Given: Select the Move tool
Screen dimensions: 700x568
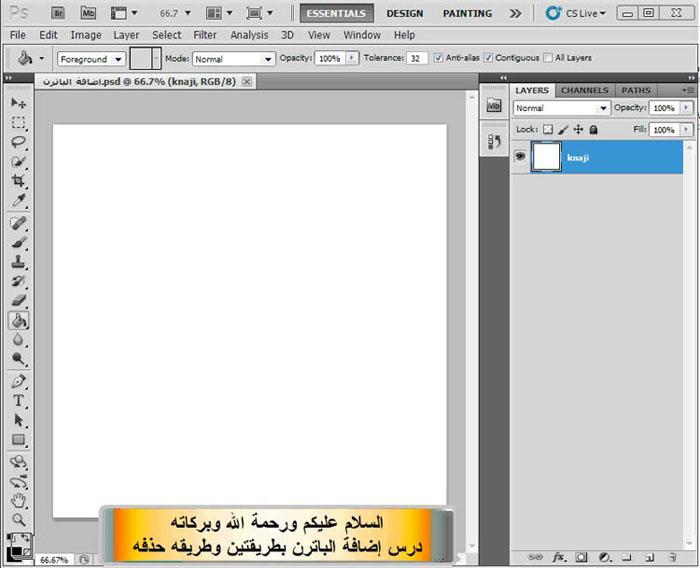Looking at the screenshot, I should coord(19,103).
